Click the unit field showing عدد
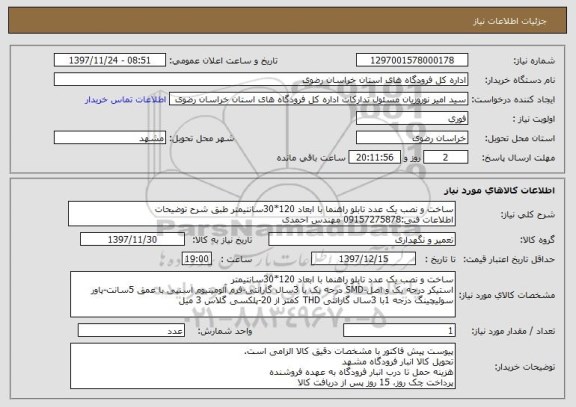This screenshot has width=576, height=407. (x=131, y=331)
